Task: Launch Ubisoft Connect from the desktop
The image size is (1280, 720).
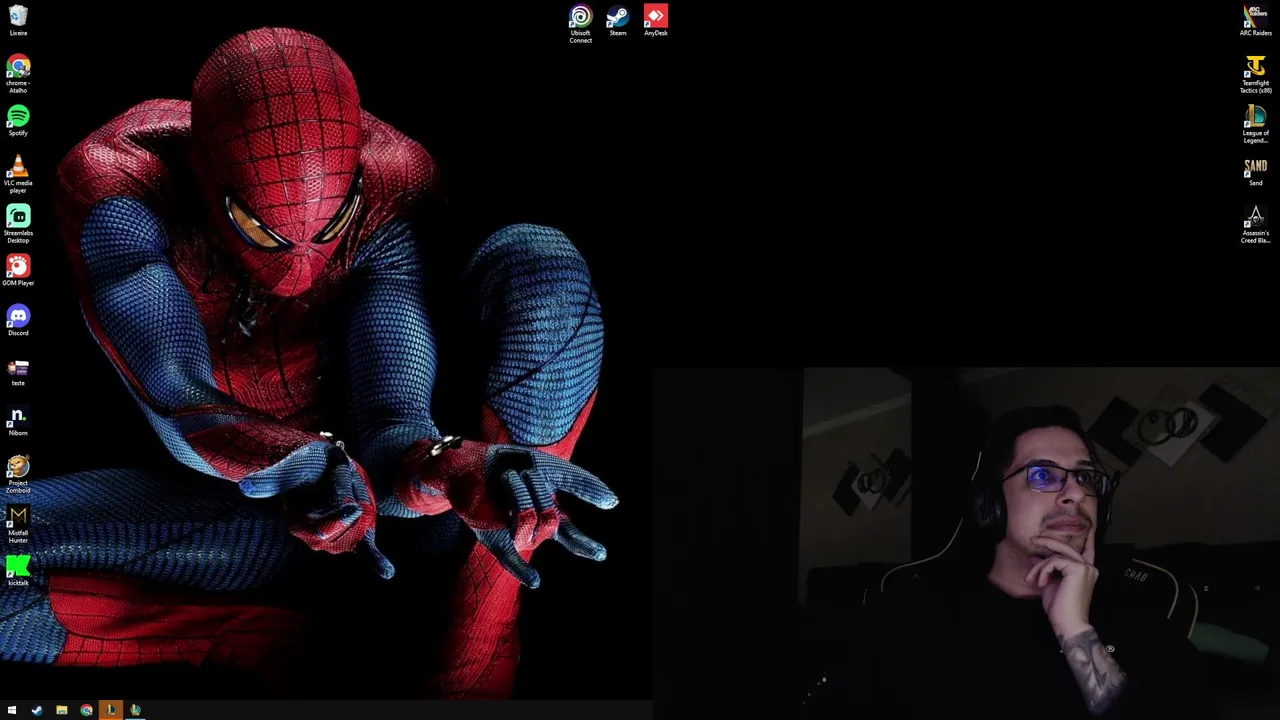Action: tap(580, 22)
